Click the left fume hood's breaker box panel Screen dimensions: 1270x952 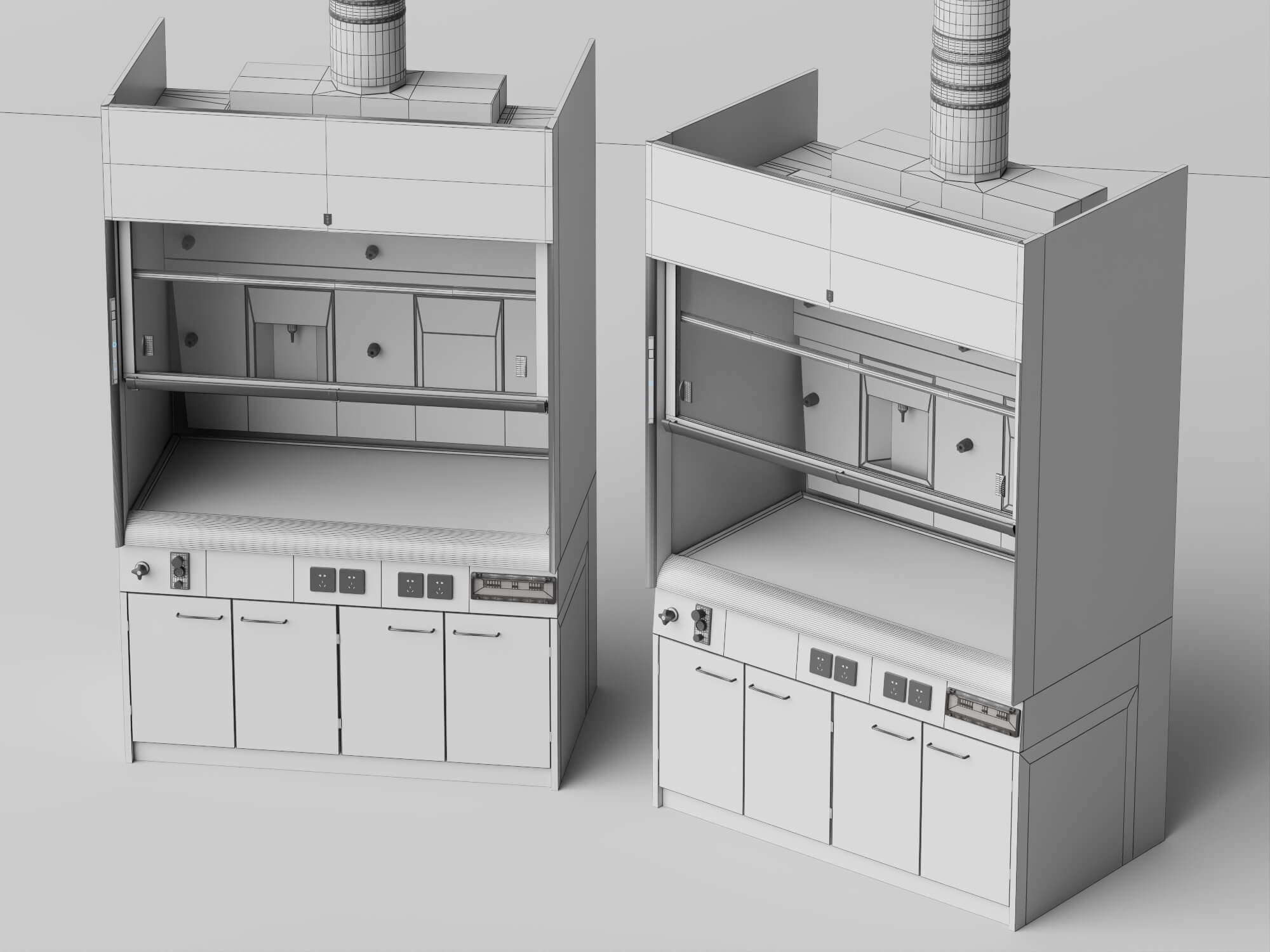tap(514, 588)
